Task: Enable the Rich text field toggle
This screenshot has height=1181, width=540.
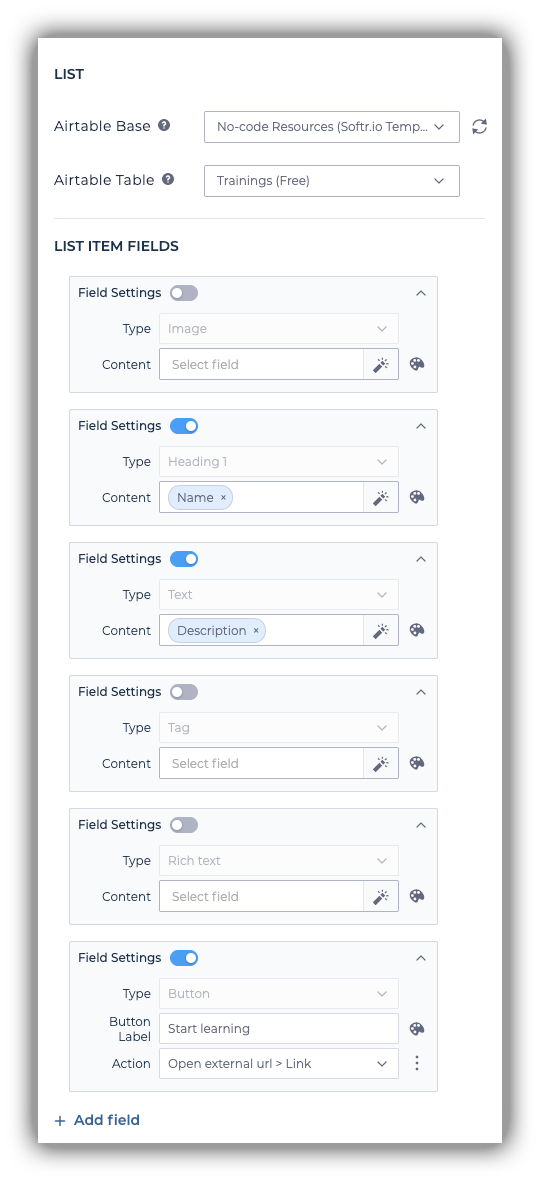Action: click(x=184, y=825)
